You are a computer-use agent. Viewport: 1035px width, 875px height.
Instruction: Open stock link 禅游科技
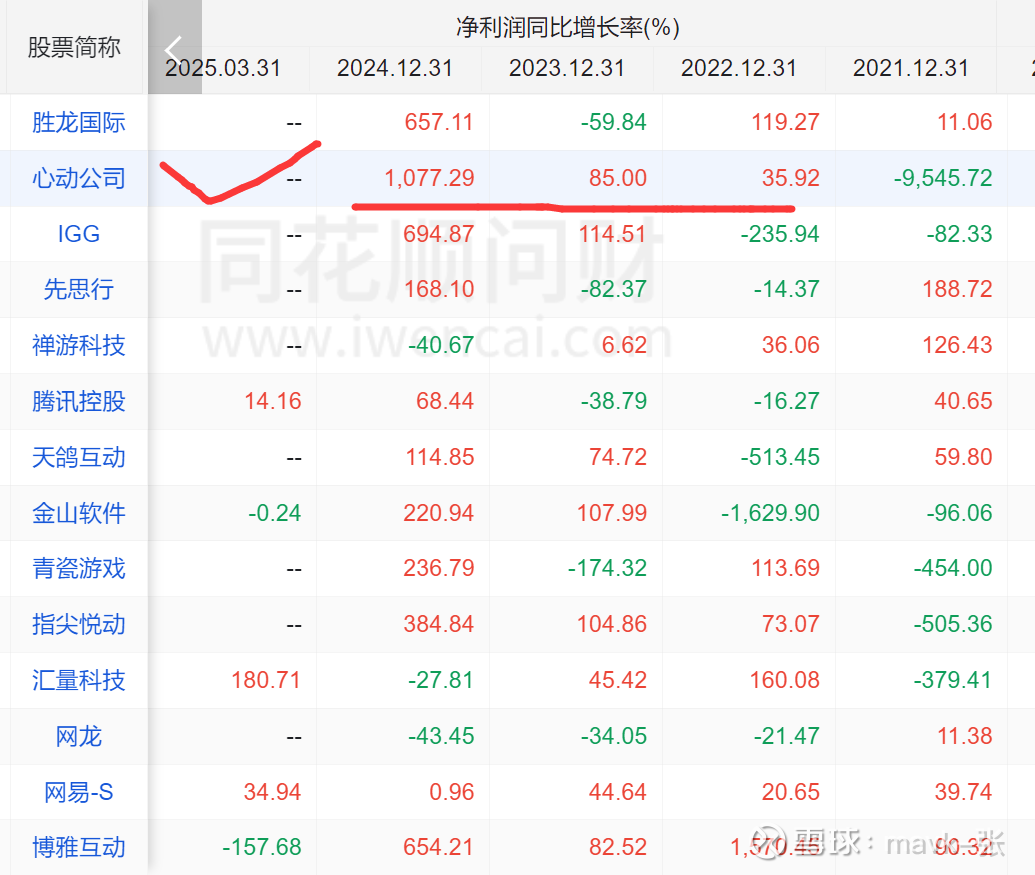(x=79, y=345)
